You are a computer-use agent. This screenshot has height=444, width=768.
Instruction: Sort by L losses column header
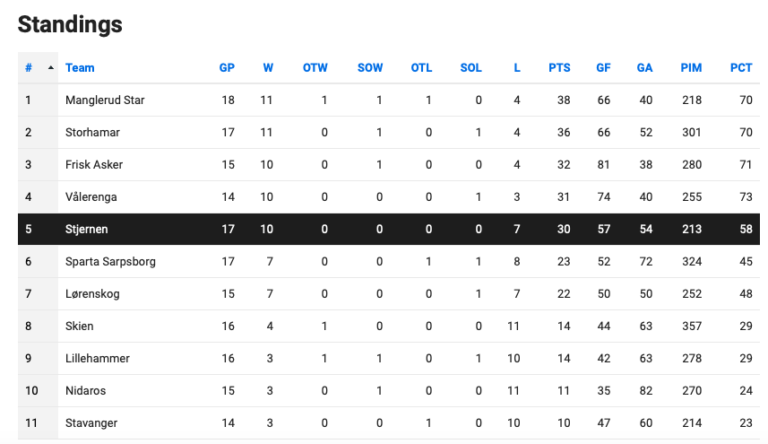[x=517, y=68]
